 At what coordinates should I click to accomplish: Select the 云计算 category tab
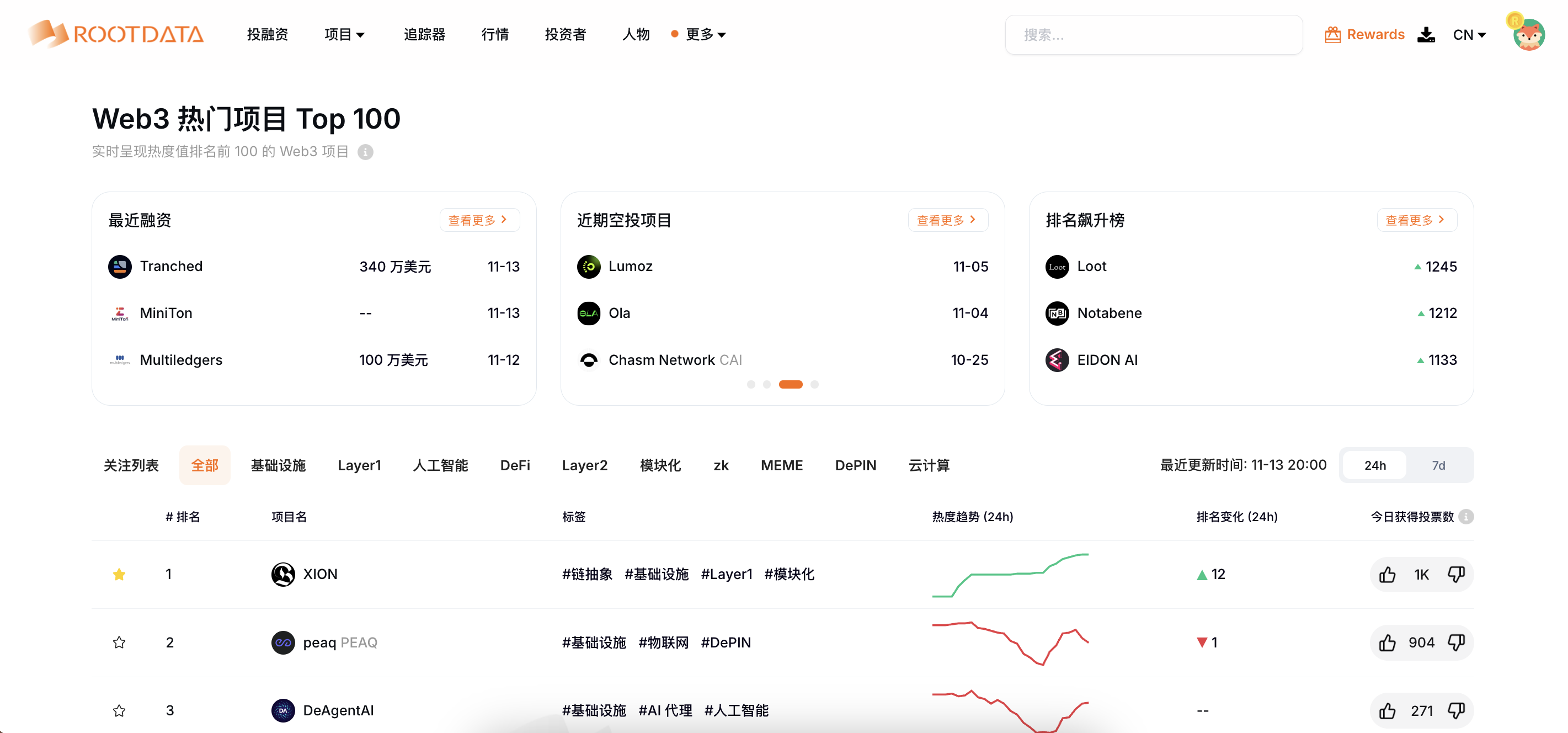(929, 465)
